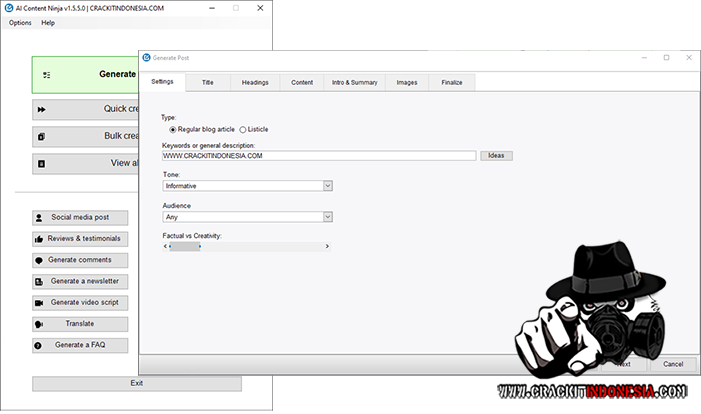
Task: Click the slider's left arrow
Action: tap(165, 246)
